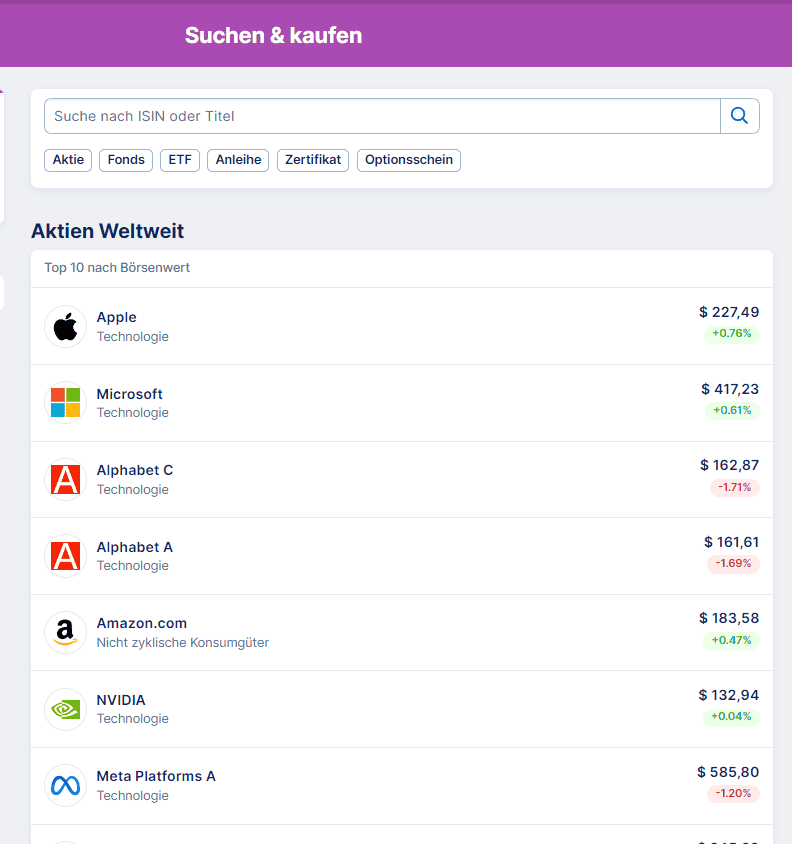Filter by ETF

[x=180, y=160]
